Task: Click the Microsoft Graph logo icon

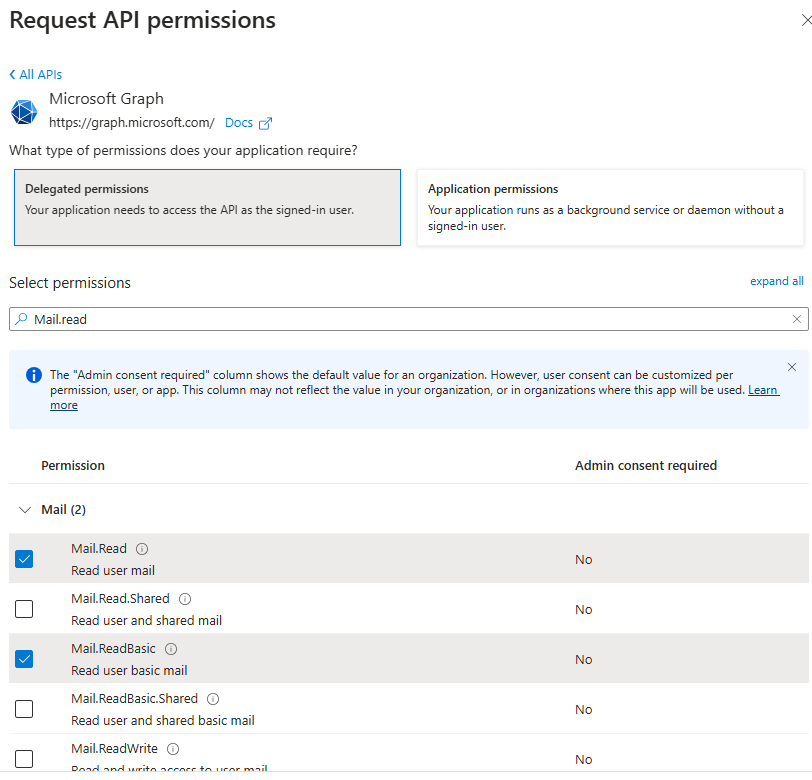Action: click(24, 112)
